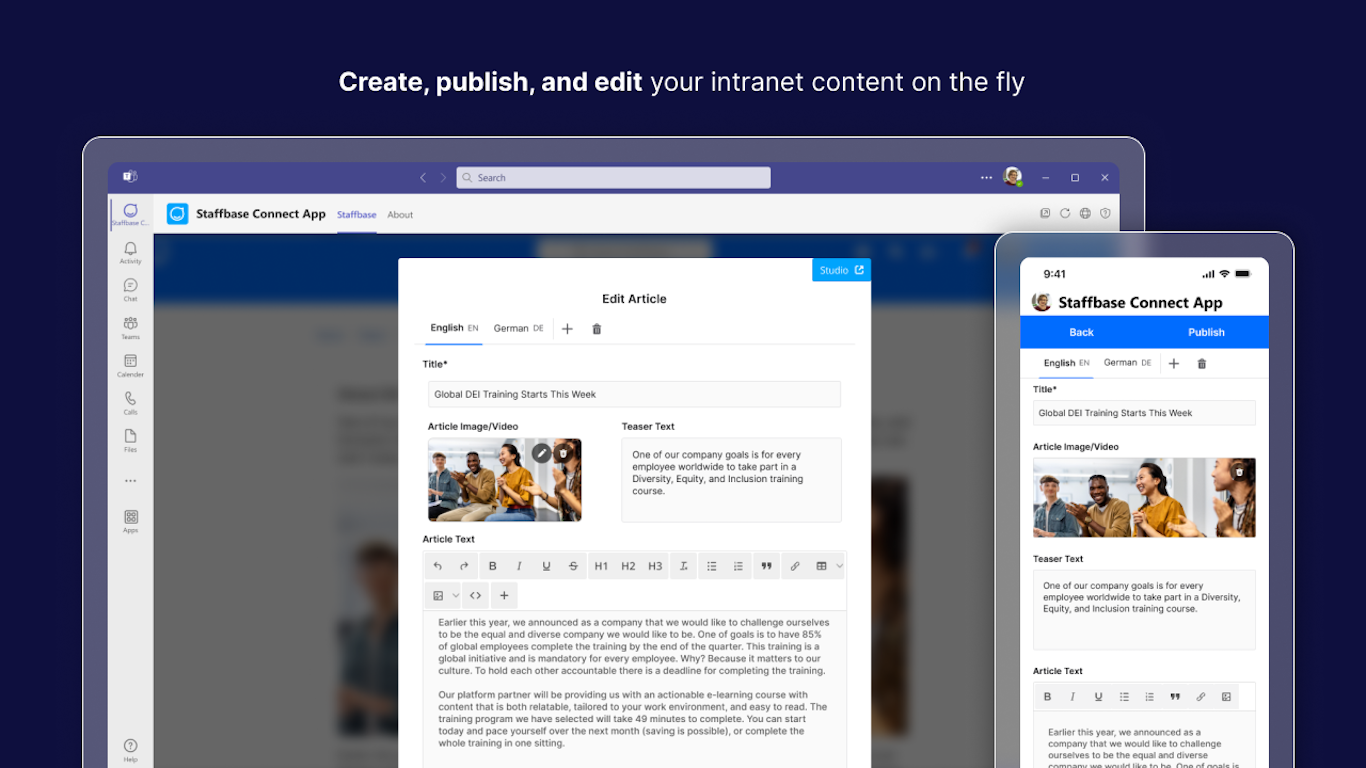Edit the title field in Edit Article dialog

634,394
